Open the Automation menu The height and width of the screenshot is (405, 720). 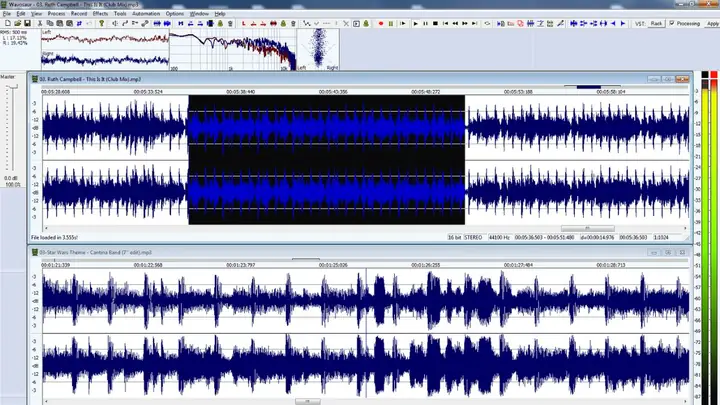coord(146,14)
